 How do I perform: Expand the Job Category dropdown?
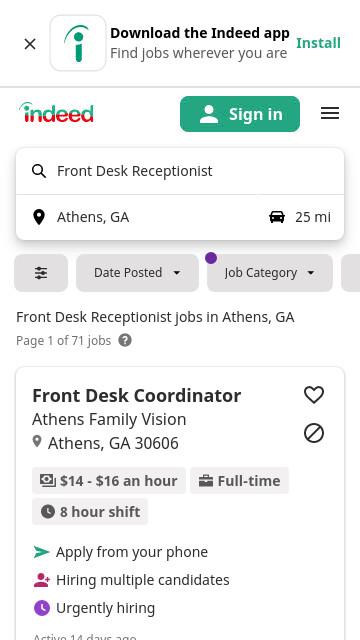coord(270,273)
